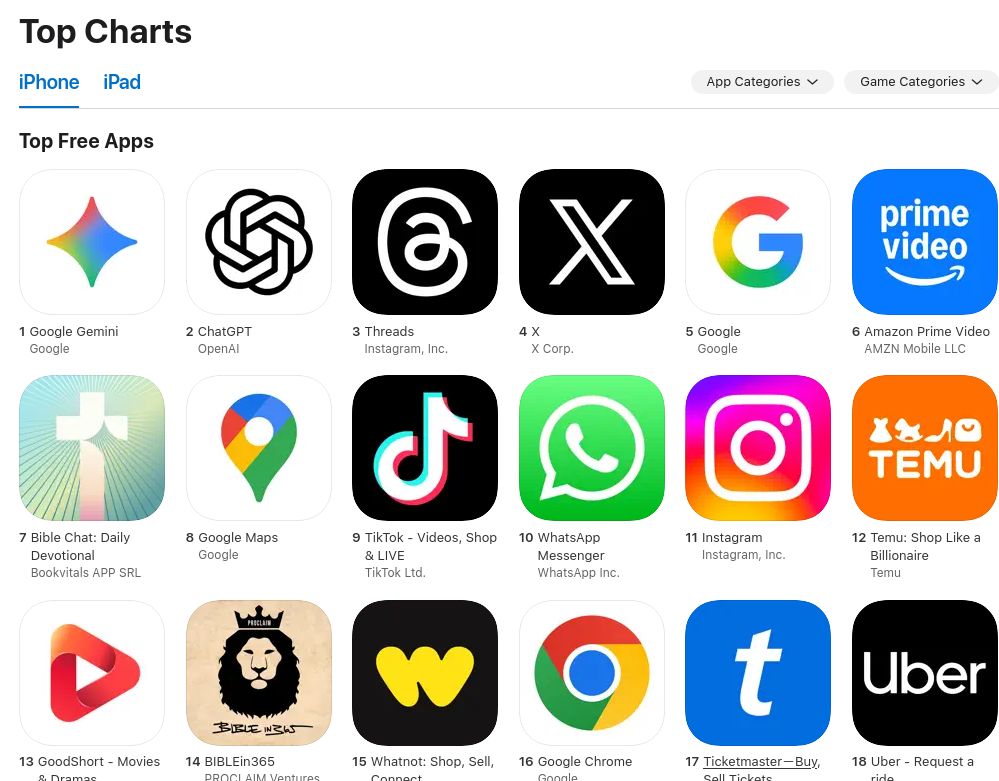Select the Google Chrome icon
999x781 pixels.
pyautogui.click(x=592, y=673)
